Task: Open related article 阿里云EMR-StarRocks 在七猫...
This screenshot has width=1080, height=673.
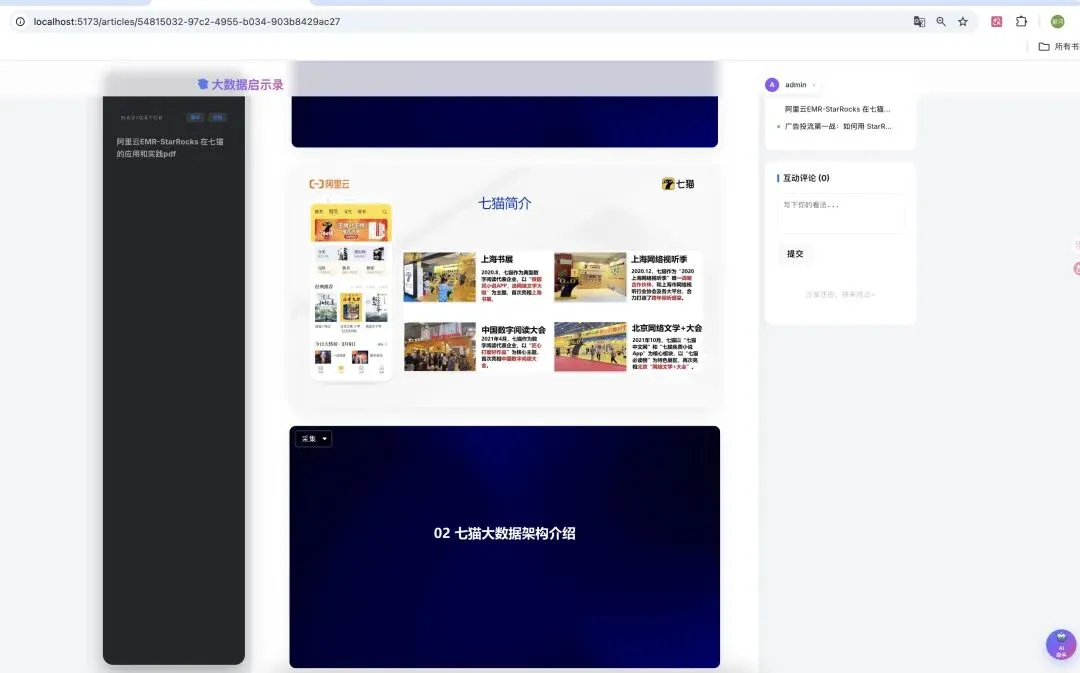Action: 837,110
